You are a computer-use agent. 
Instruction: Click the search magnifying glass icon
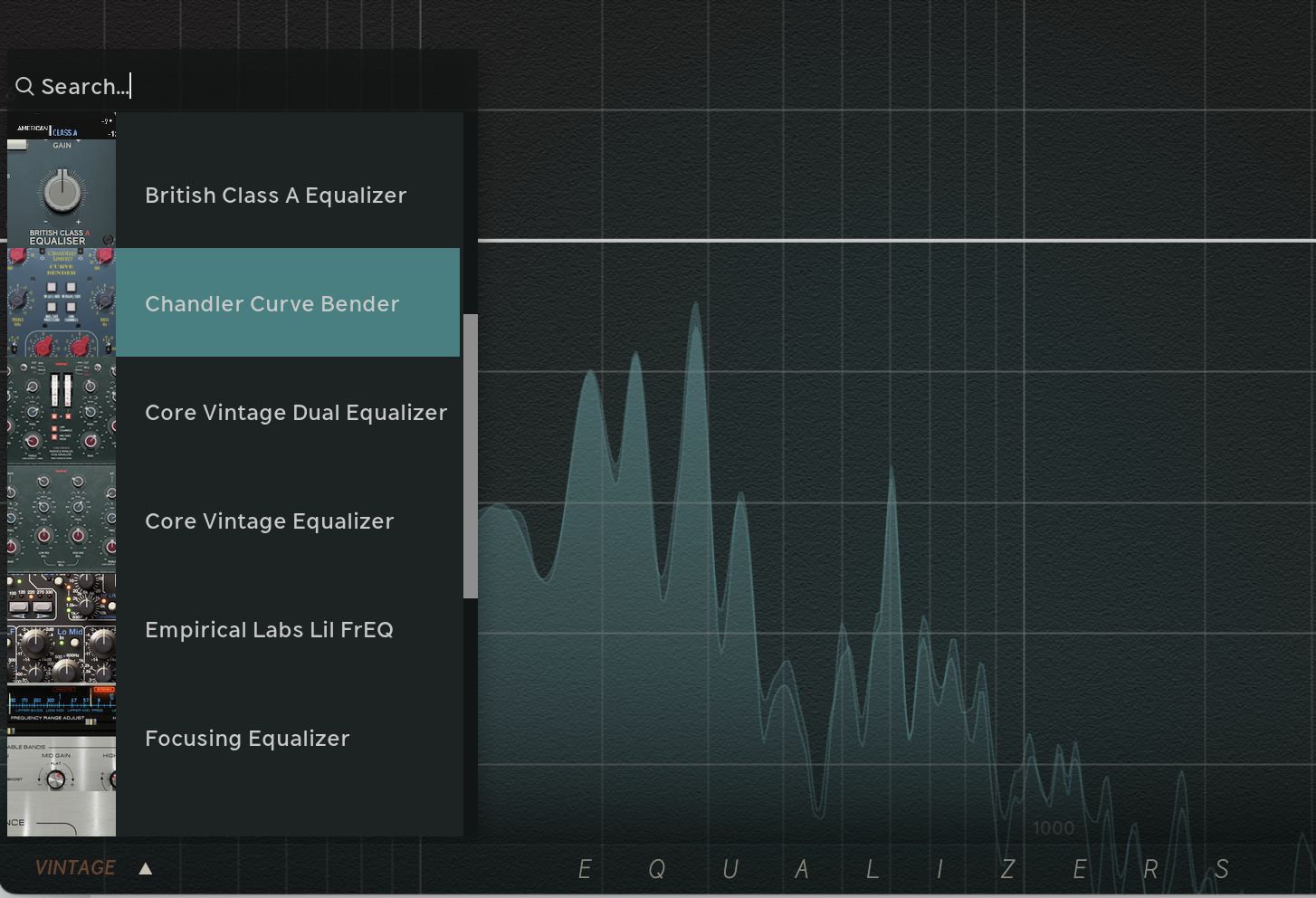pyautogui.click(x=24, y=86)
